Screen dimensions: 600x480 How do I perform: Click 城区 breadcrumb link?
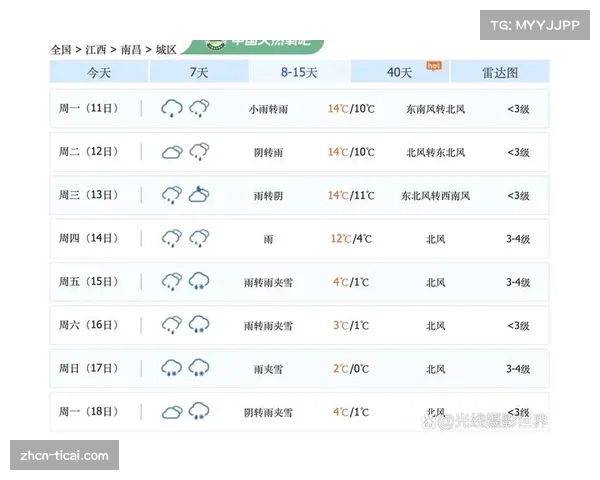166,50
